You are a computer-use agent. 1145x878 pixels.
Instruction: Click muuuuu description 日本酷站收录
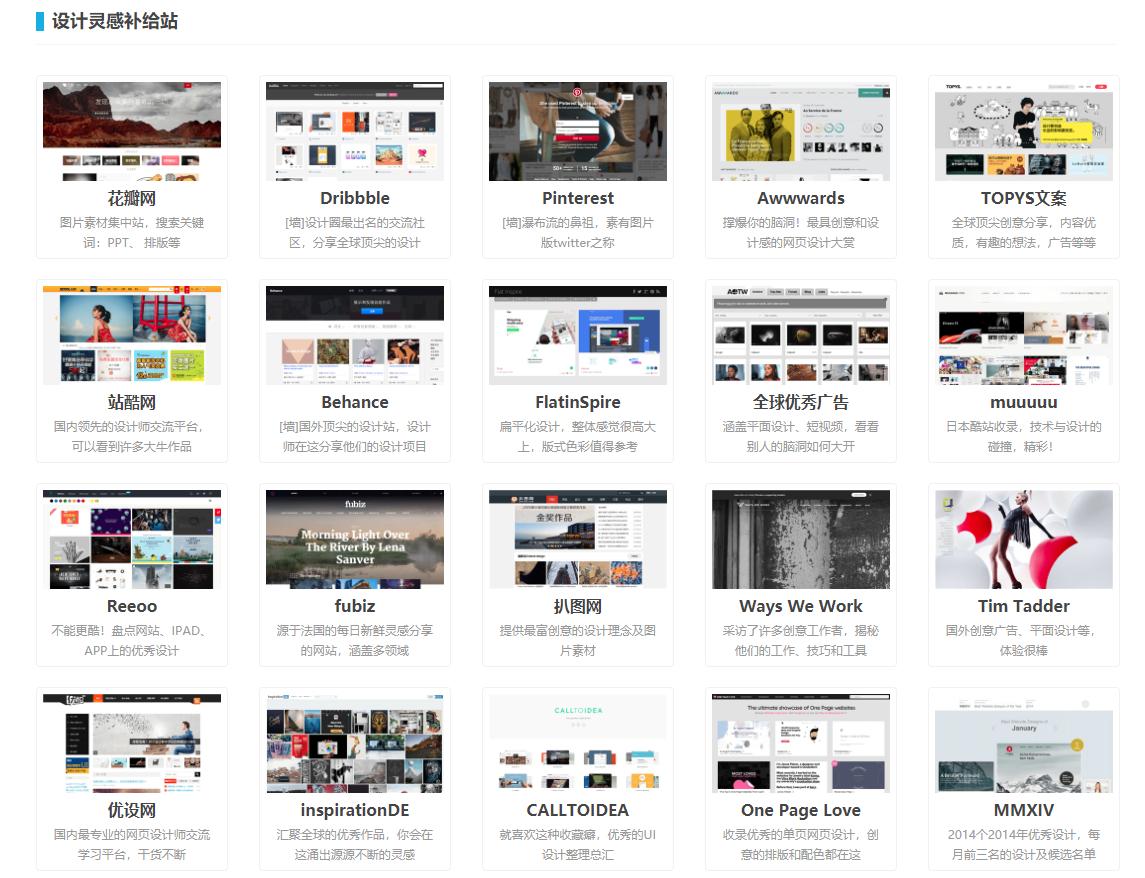(1024, 436)
